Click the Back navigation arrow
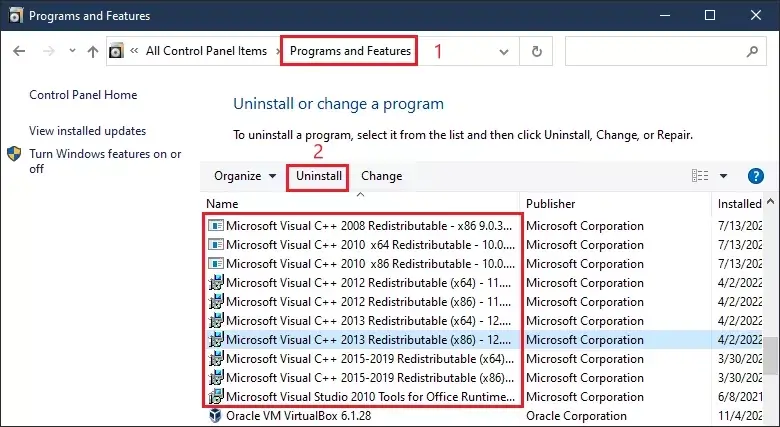Image resolution: width=780 pixels, height=427 pixels. coord(19,51)
